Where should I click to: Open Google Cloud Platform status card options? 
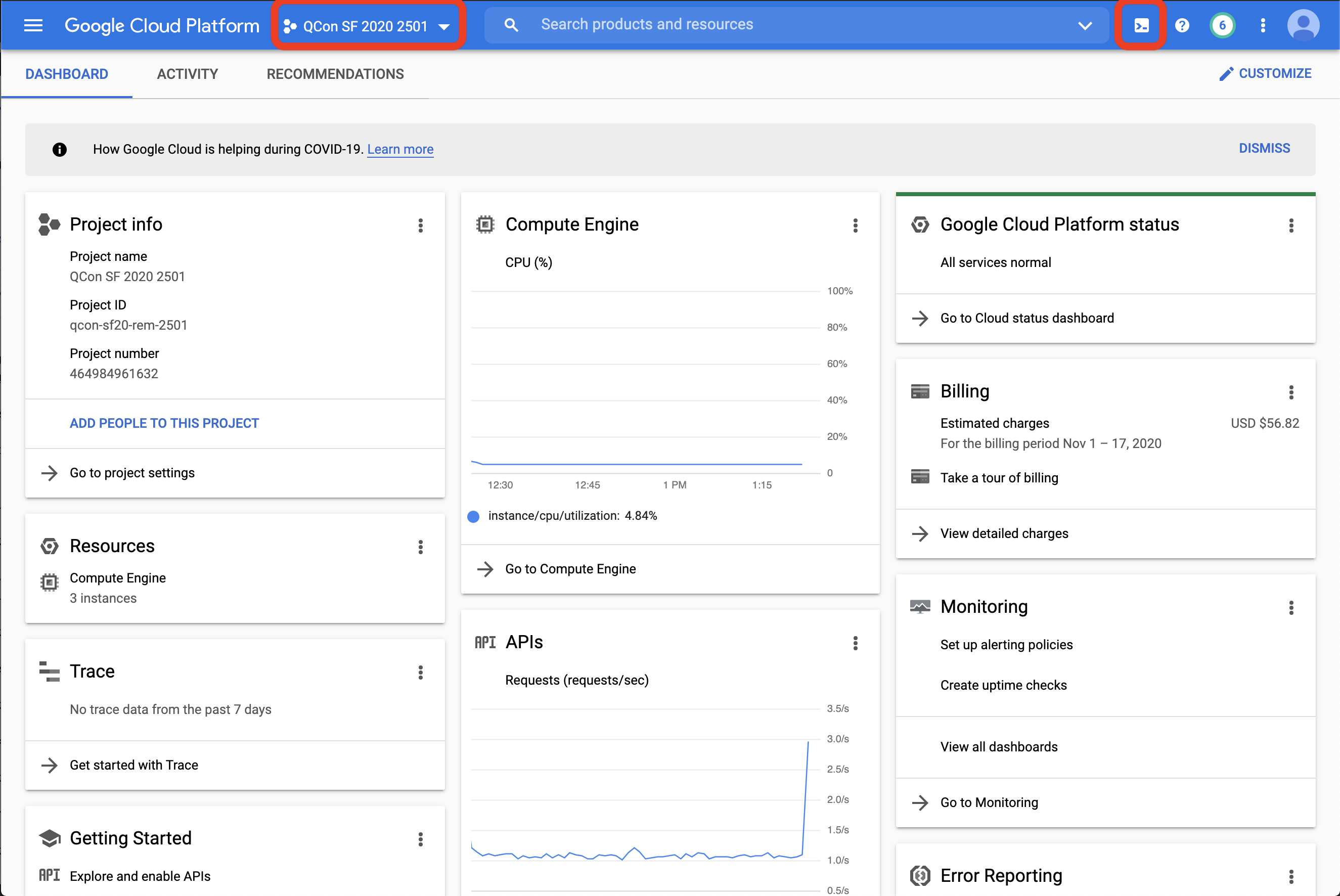(1291, 225)
